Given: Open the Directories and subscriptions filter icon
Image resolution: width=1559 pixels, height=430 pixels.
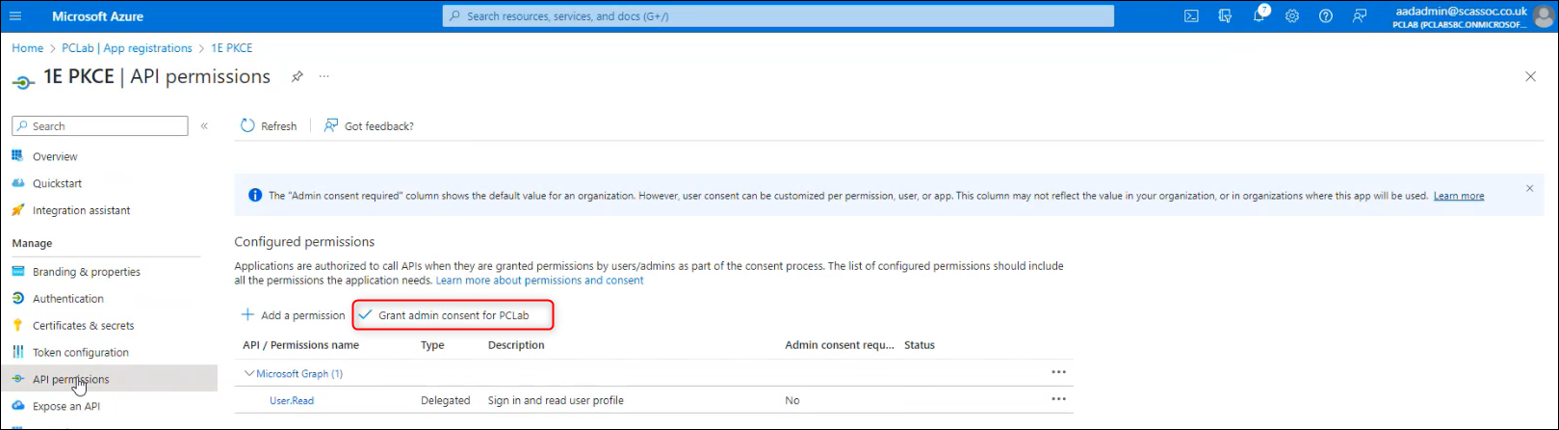Looking at the screenshot, I should tap(1225, 16).
